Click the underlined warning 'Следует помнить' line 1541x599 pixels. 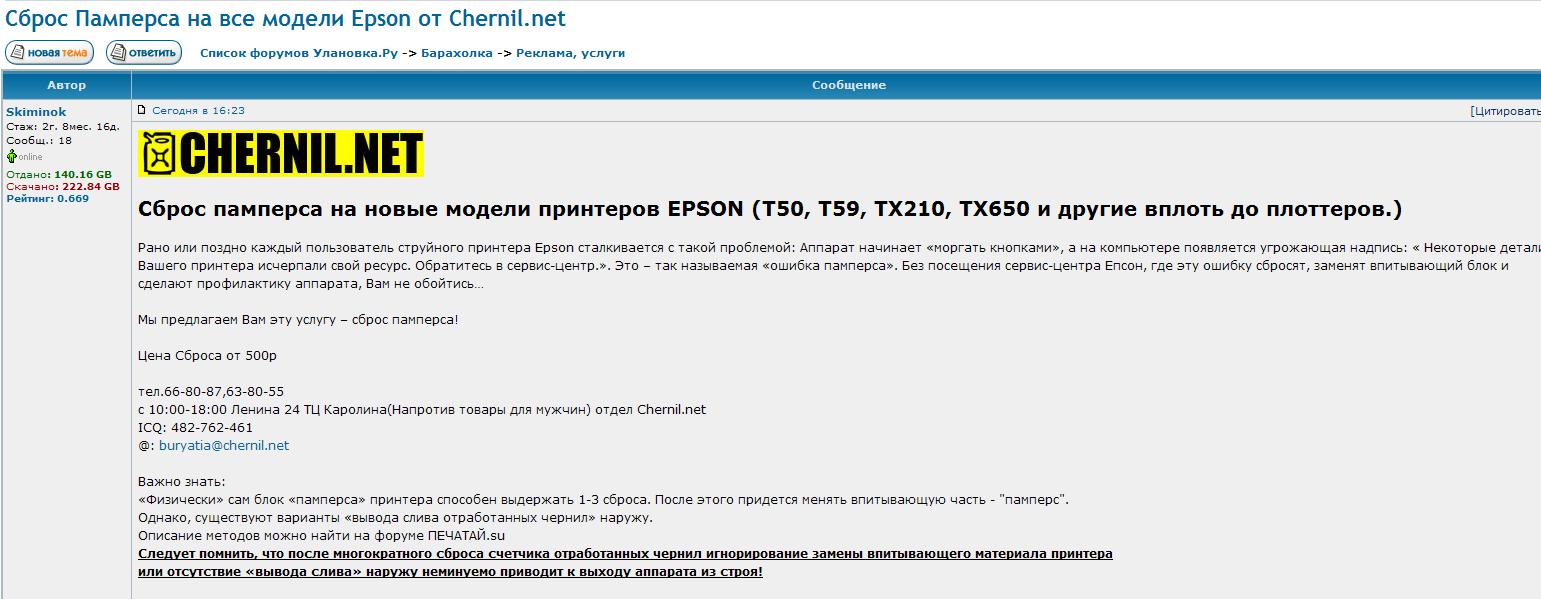pos(625,553)
